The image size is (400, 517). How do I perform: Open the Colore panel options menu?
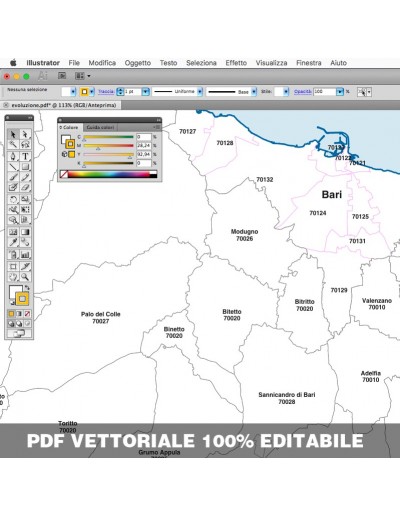(157, 127)
